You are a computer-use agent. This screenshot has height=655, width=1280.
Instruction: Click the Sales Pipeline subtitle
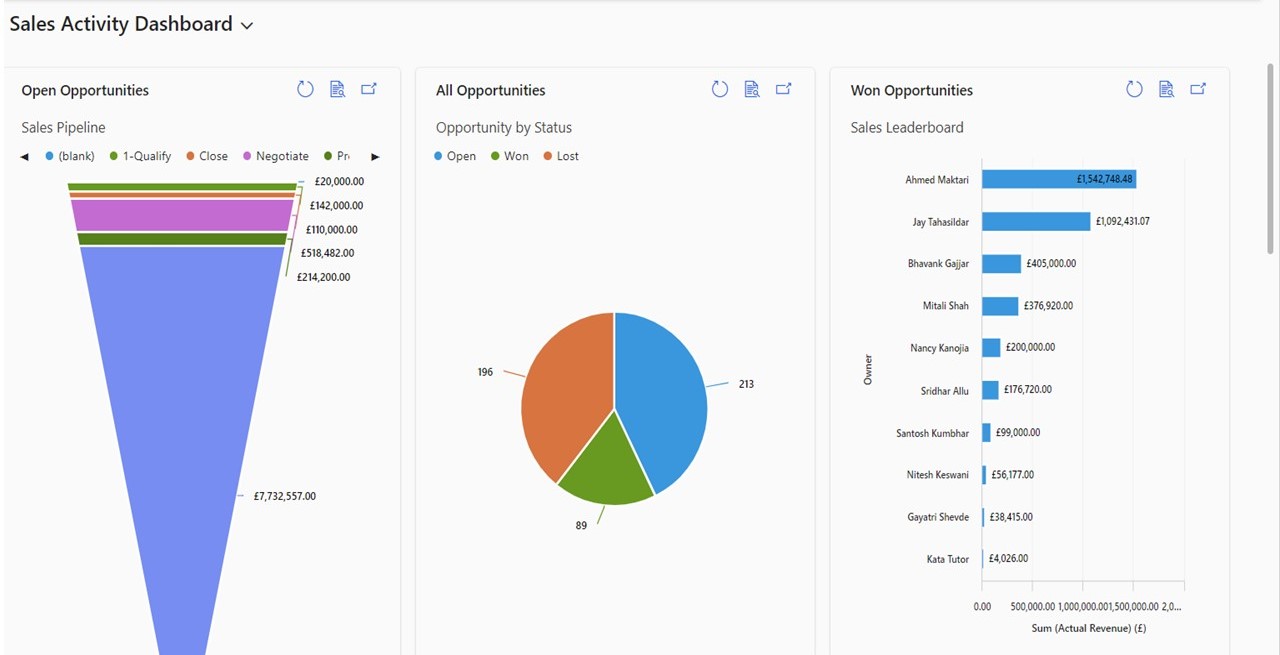pyautogui.click(x=63, y=128)
